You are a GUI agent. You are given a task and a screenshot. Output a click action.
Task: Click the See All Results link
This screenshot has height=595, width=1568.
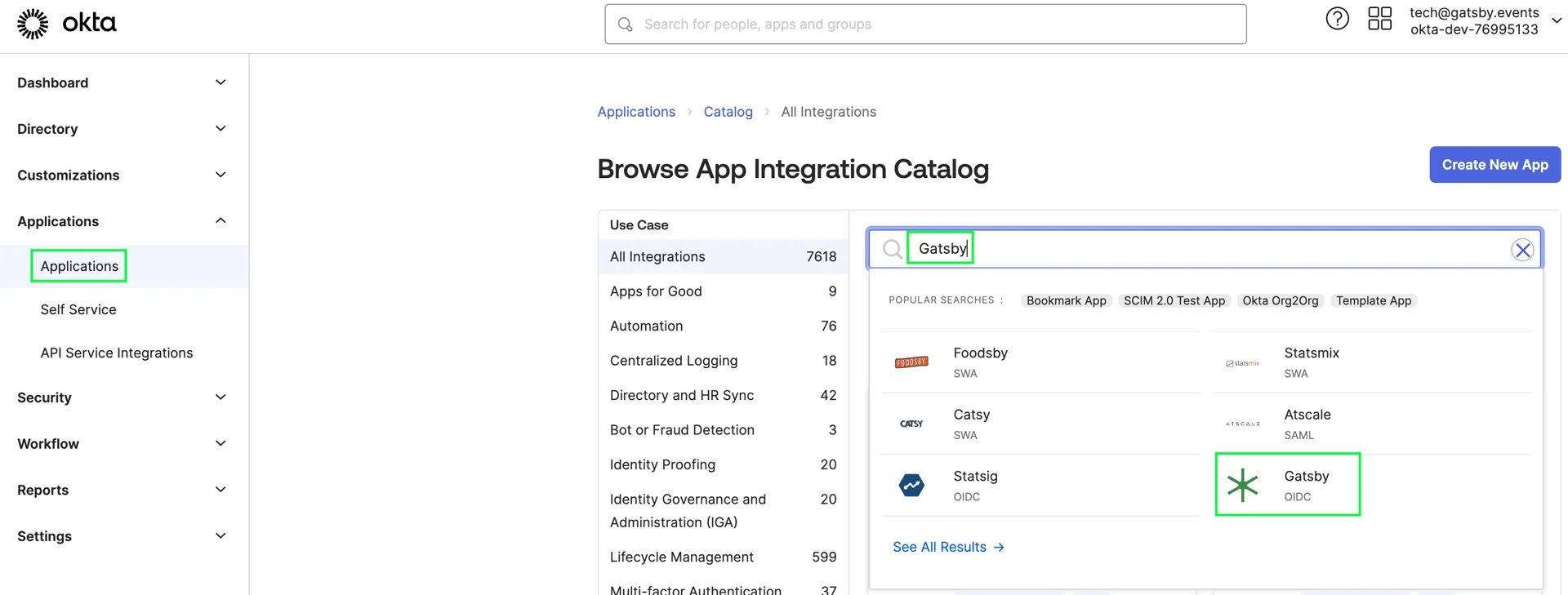coord(948,547)
